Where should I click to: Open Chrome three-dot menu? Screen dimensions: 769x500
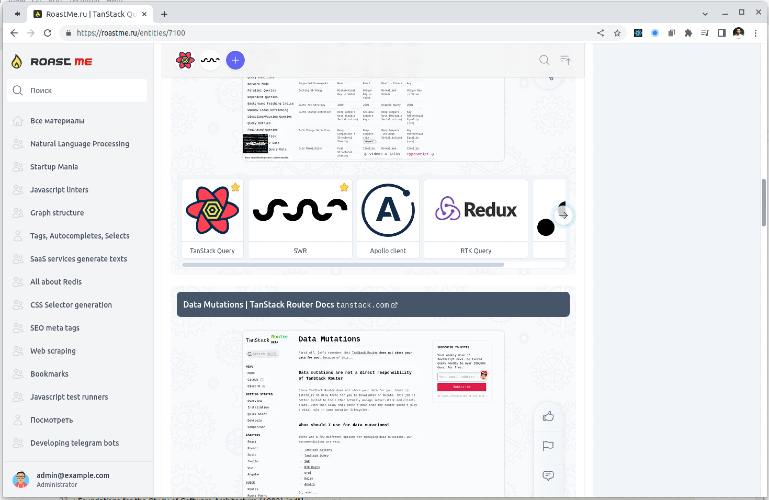pos(755,33)
